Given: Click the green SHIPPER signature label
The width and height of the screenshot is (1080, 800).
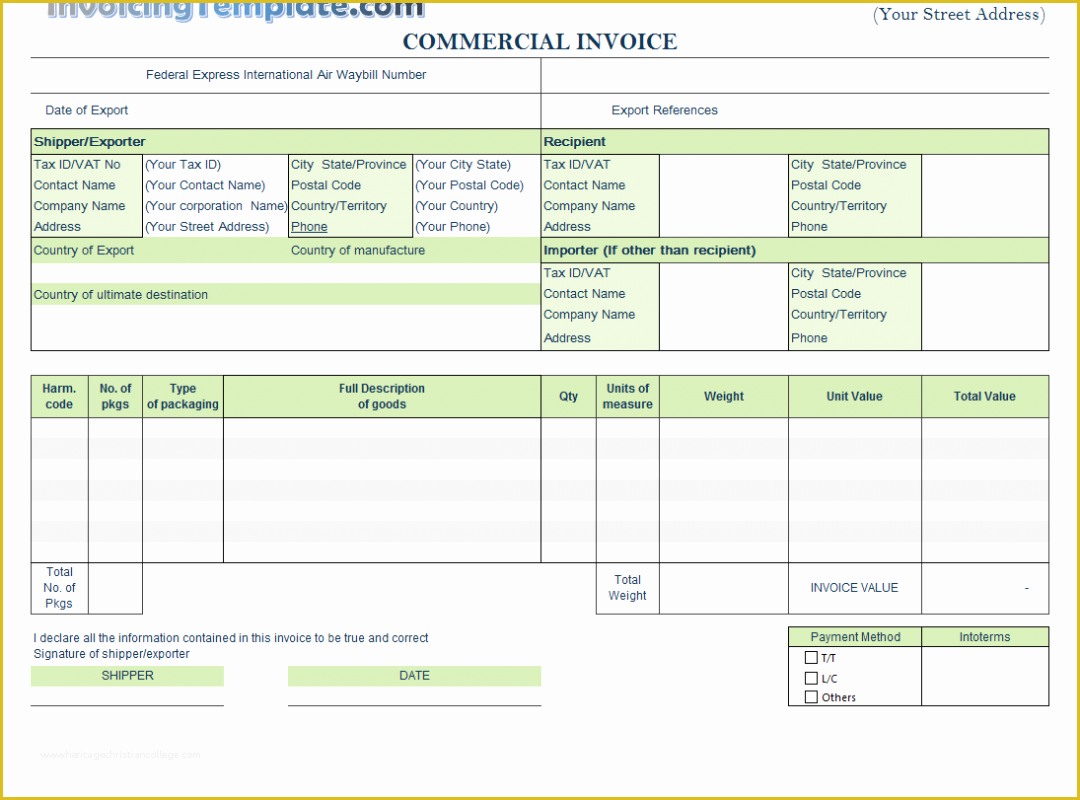Looking at the screenshot, I should click(x=127, y=676).
